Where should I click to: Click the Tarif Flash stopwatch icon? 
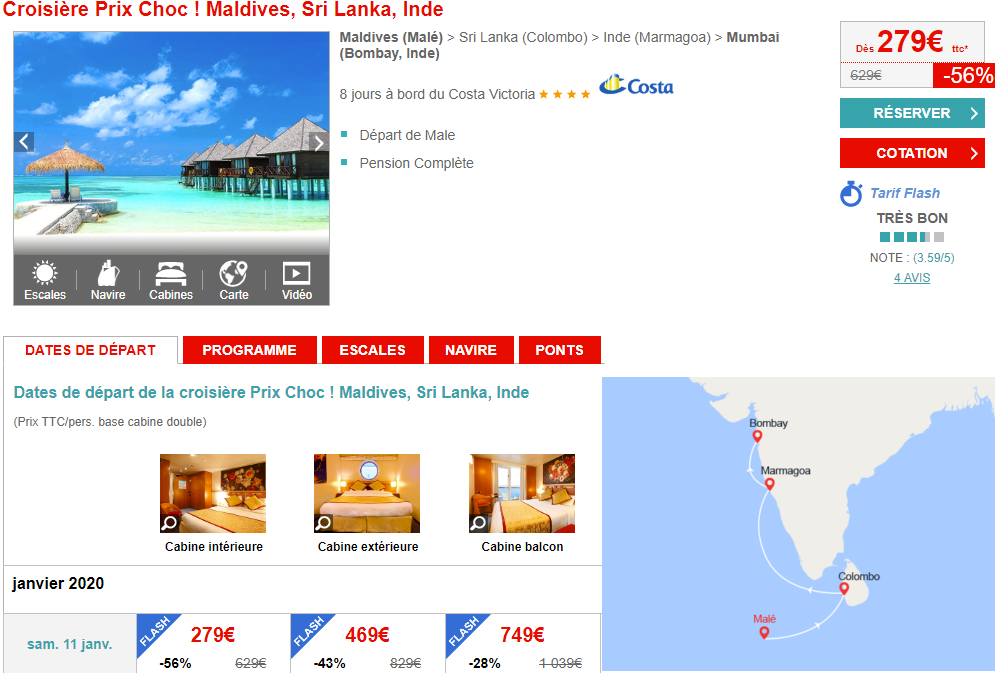852,193
